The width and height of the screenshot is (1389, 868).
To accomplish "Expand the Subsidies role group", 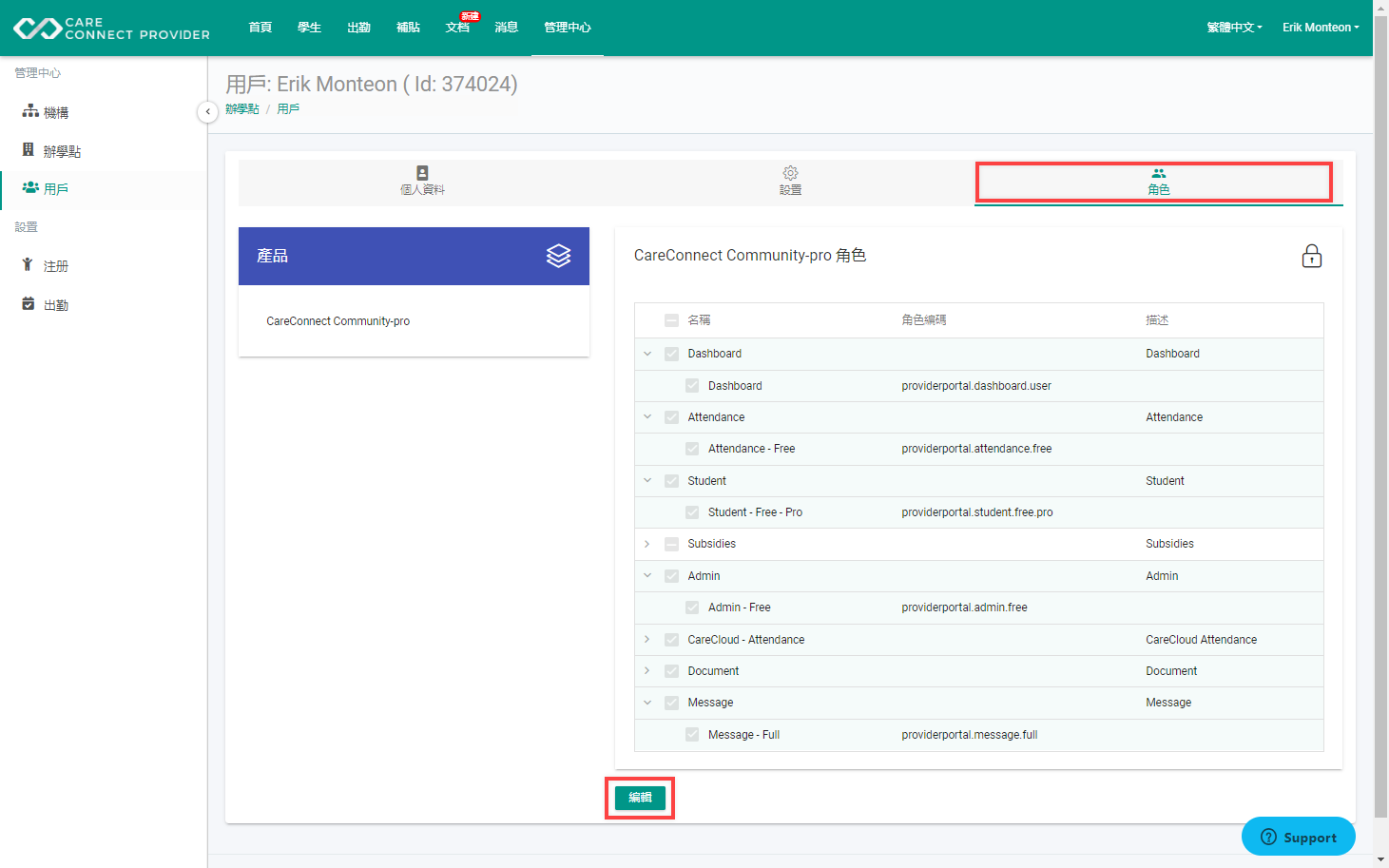I will coord(647,544).
